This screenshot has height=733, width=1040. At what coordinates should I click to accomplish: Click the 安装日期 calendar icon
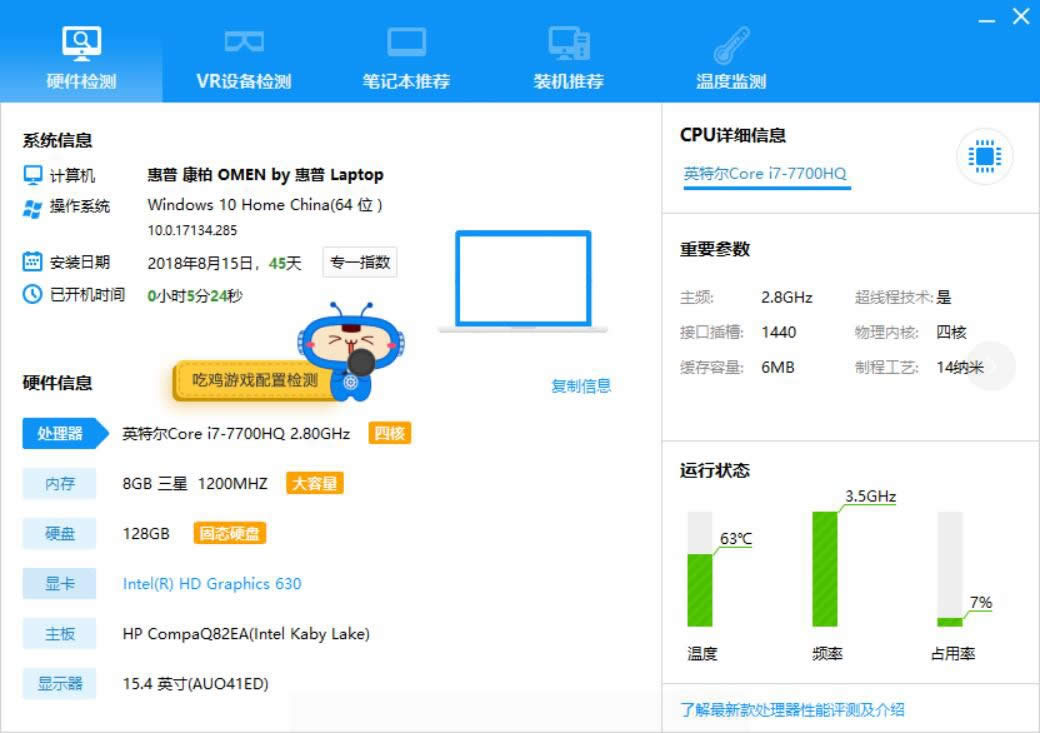[32, 262]
